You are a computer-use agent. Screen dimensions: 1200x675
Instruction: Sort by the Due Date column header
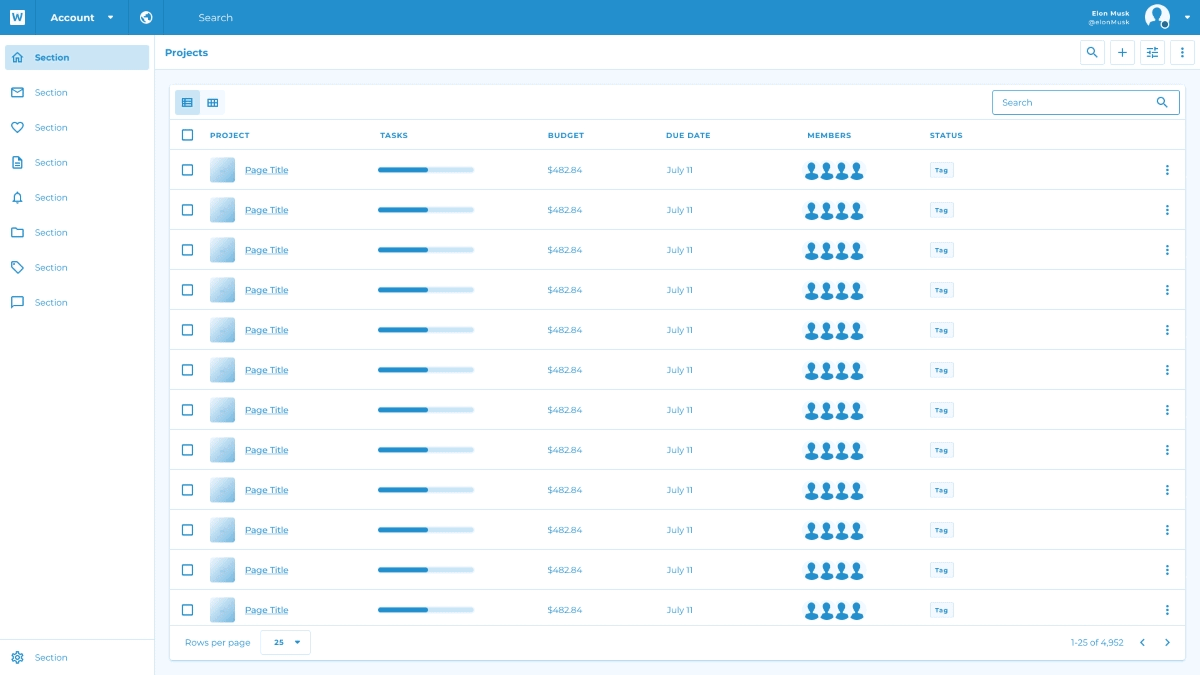688,135
